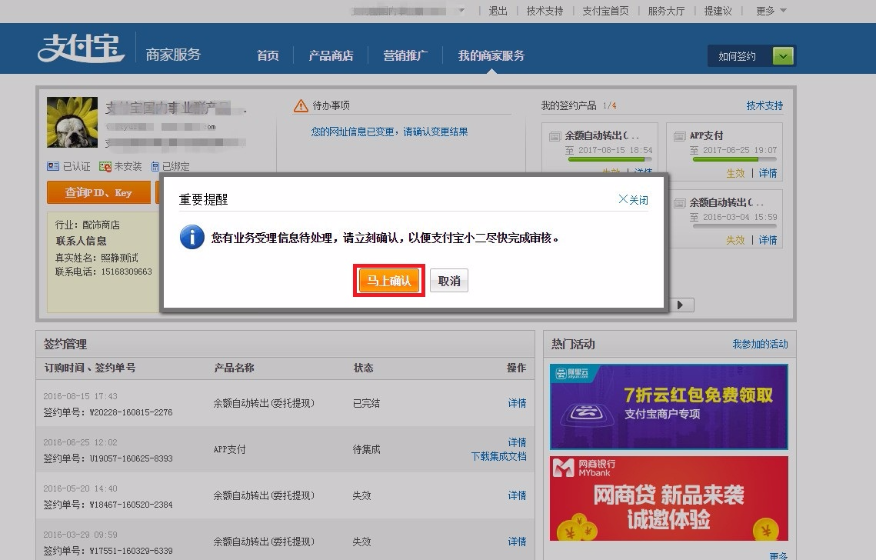Open the 产品商店 navigation tab

tap(331, 55)
